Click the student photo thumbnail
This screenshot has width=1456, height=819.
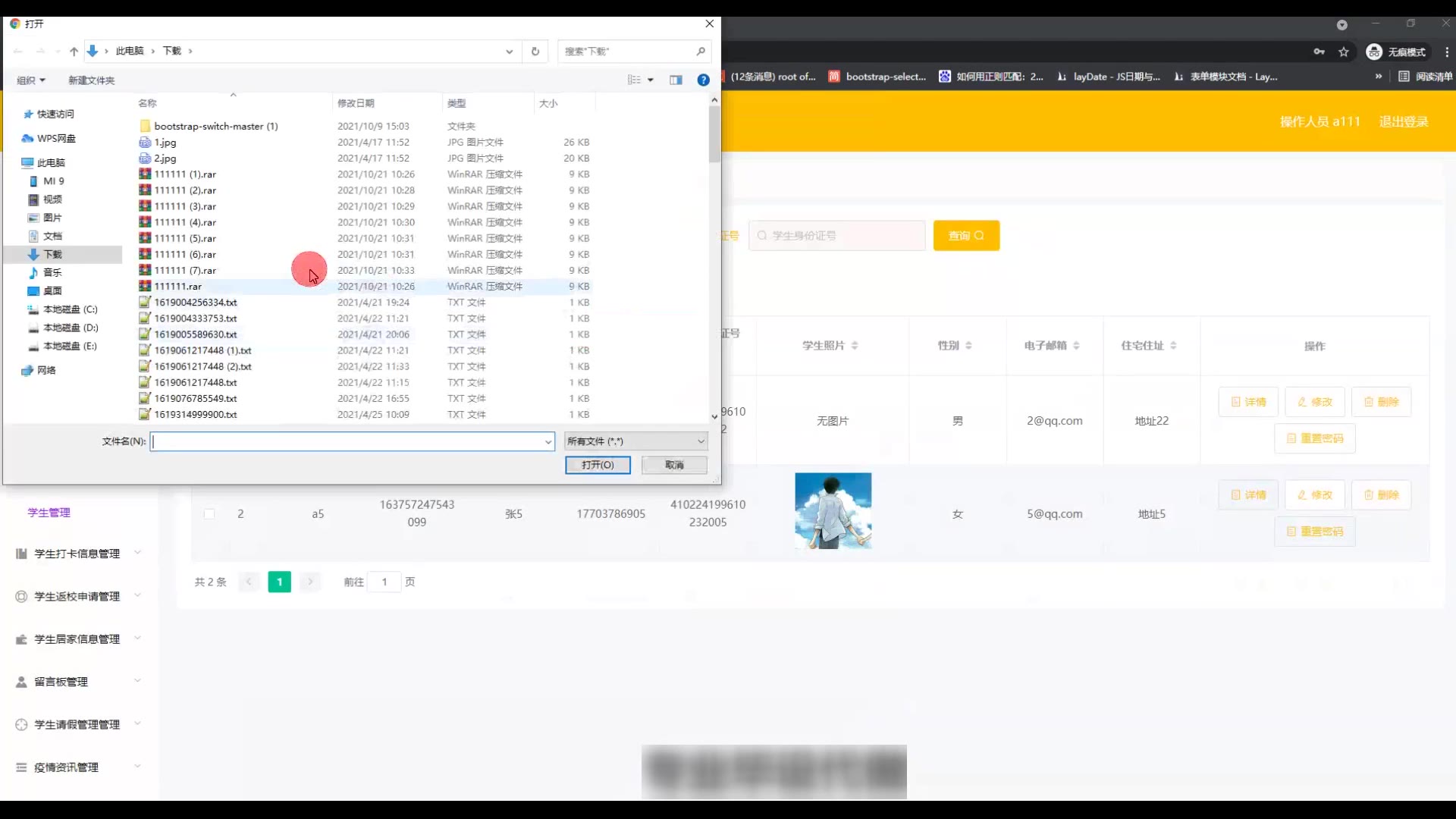(833, 511)
